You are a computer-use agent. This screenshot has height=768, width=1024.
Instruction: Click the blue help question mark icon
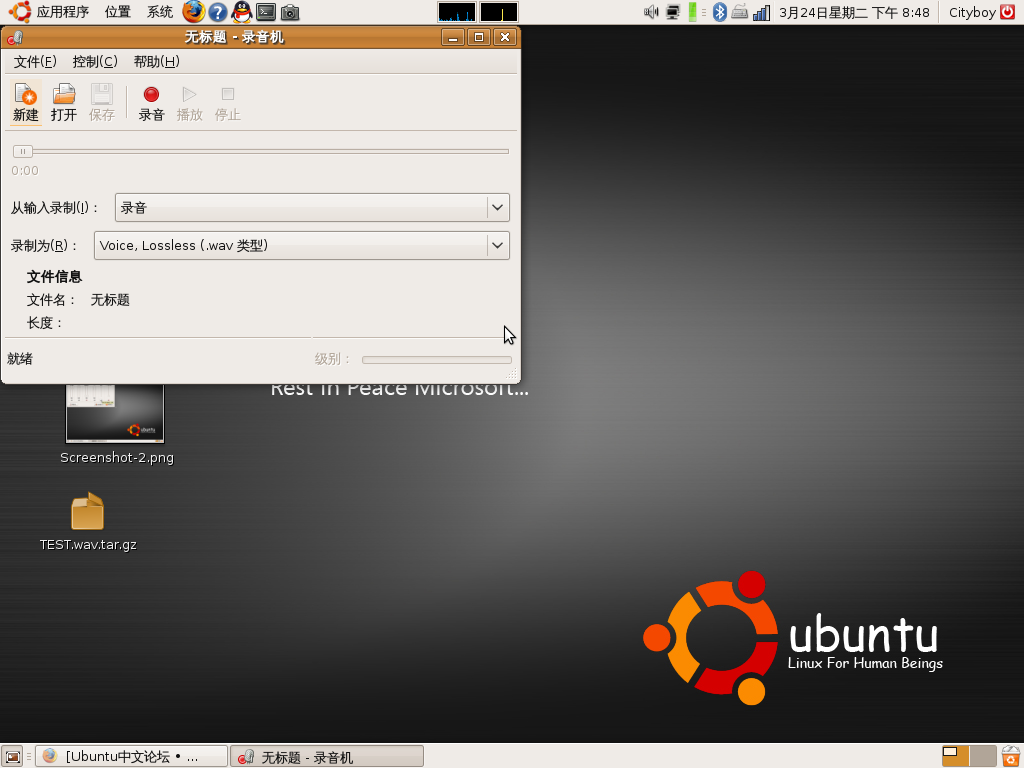tap(217, 12)
